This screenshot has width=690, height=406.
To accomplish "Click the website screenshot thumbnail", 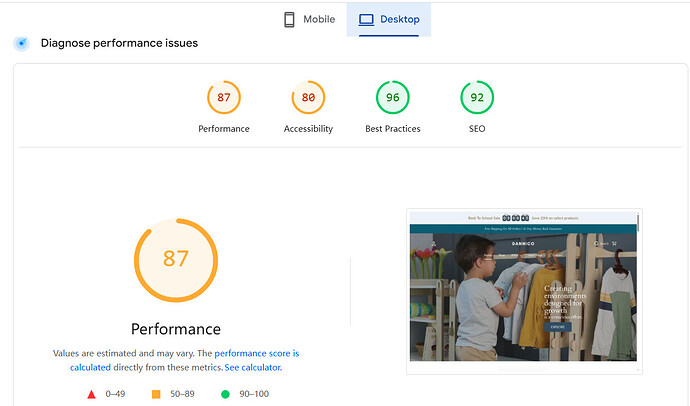I will click(524, 290).
